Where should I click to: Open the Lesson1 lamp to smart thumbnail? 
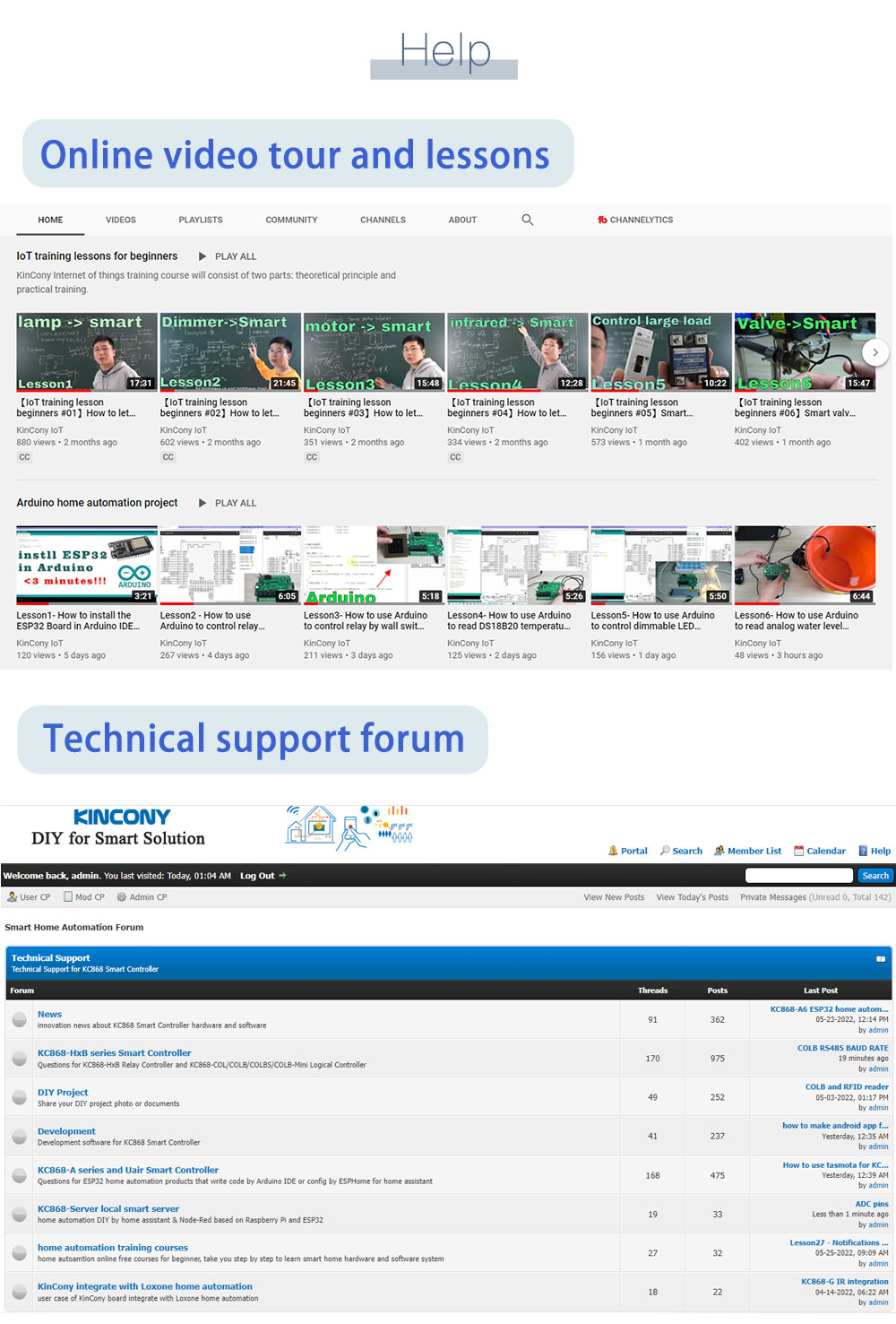[x=87, y=352]
